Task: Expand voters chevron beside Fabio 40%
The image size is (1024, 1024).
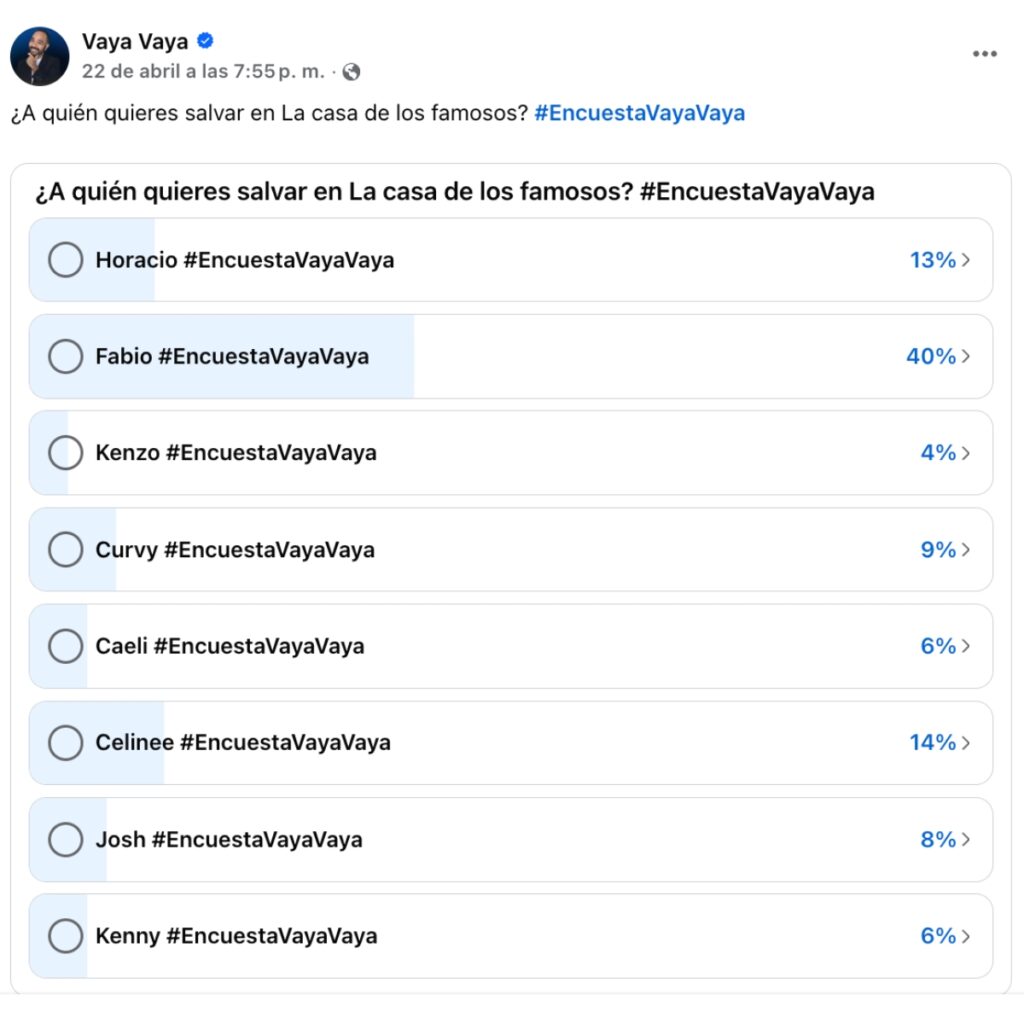Action: tap(966, 357)
